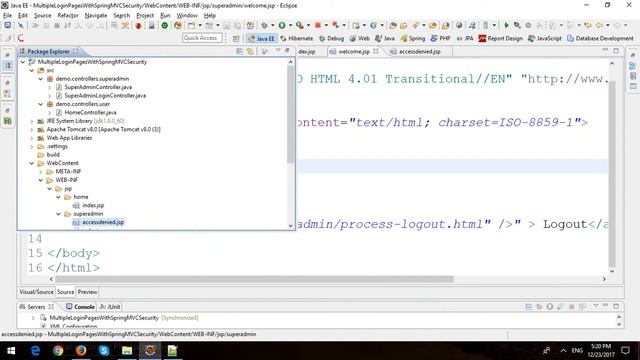Image resolution: width=640 pixels, height=360 pixels.
Task: Click the Package Explorer vertical scrollbar
Action: [291, 114]
